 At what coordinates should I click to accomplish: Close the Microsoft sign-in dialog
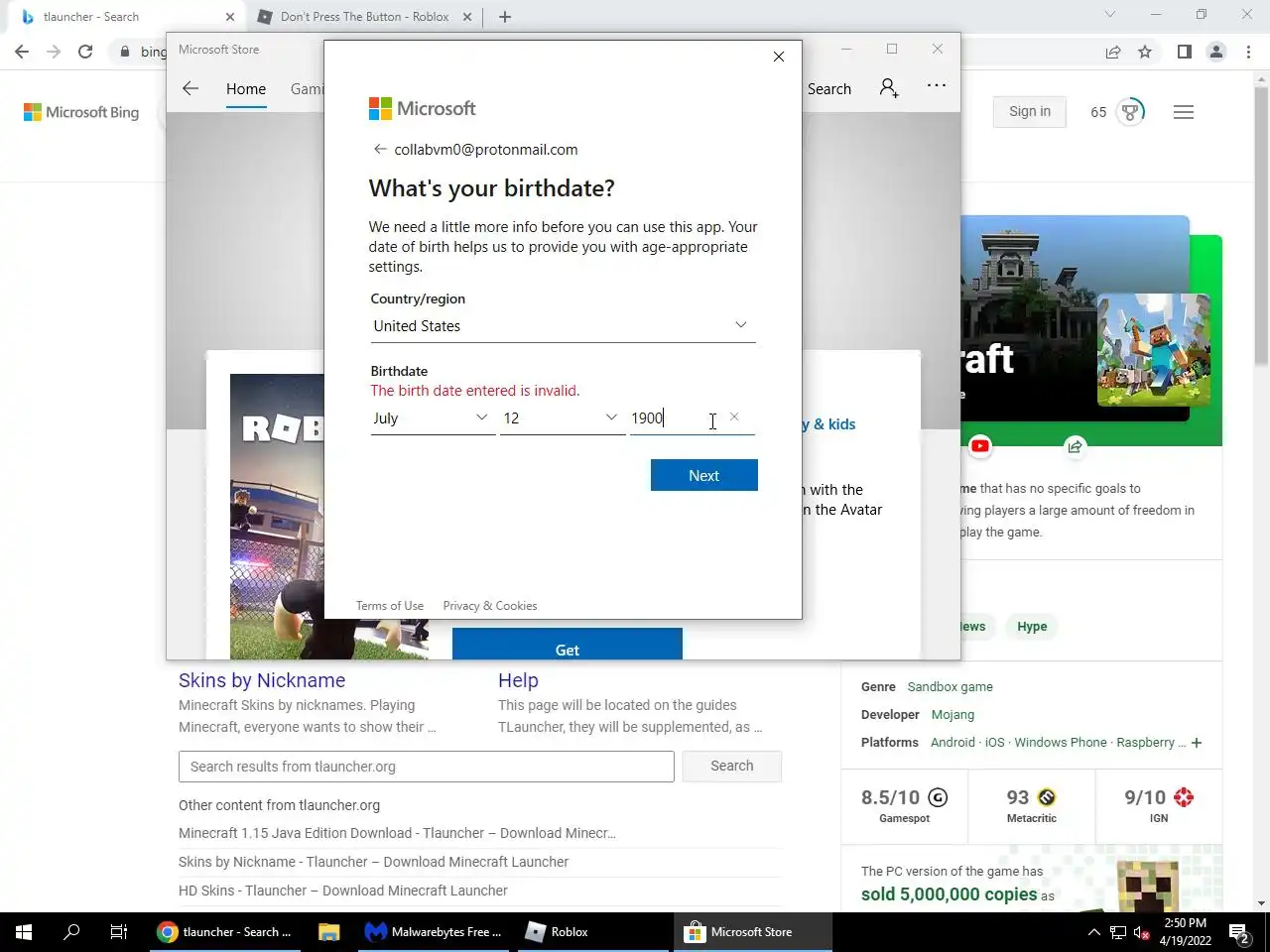pyautogui.click(x=779, y=57)
